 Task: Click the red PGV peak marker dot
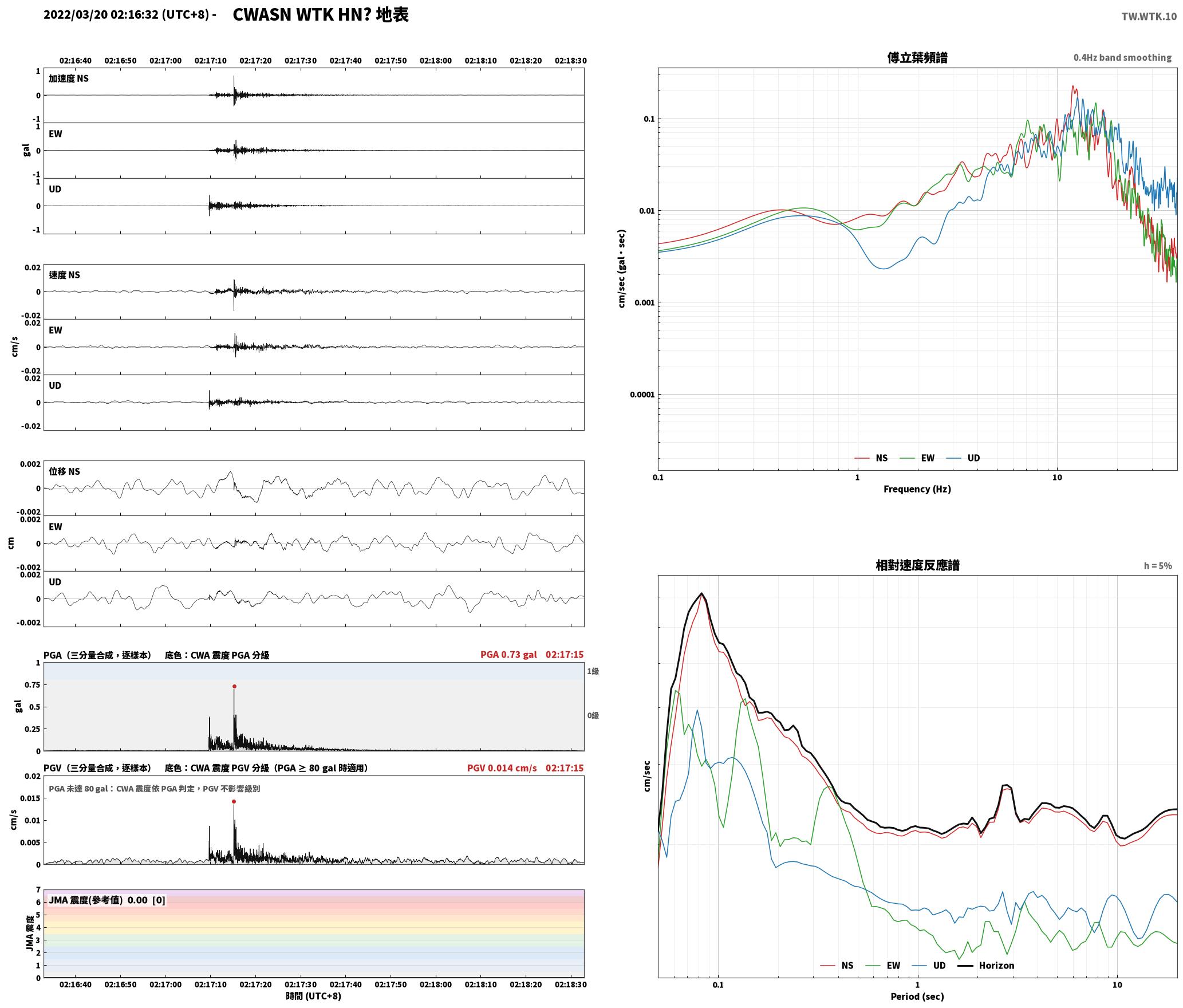(234, 801)
